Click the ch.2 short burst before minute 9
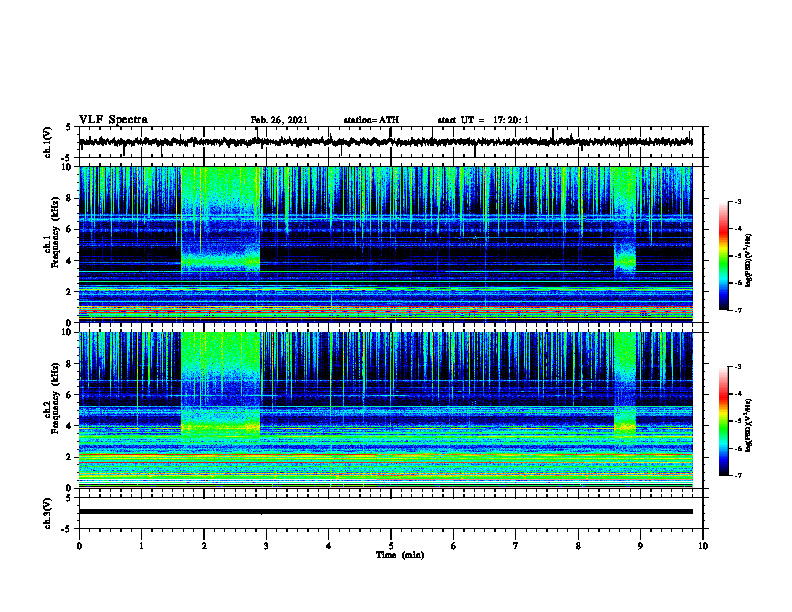 (625, 384)
